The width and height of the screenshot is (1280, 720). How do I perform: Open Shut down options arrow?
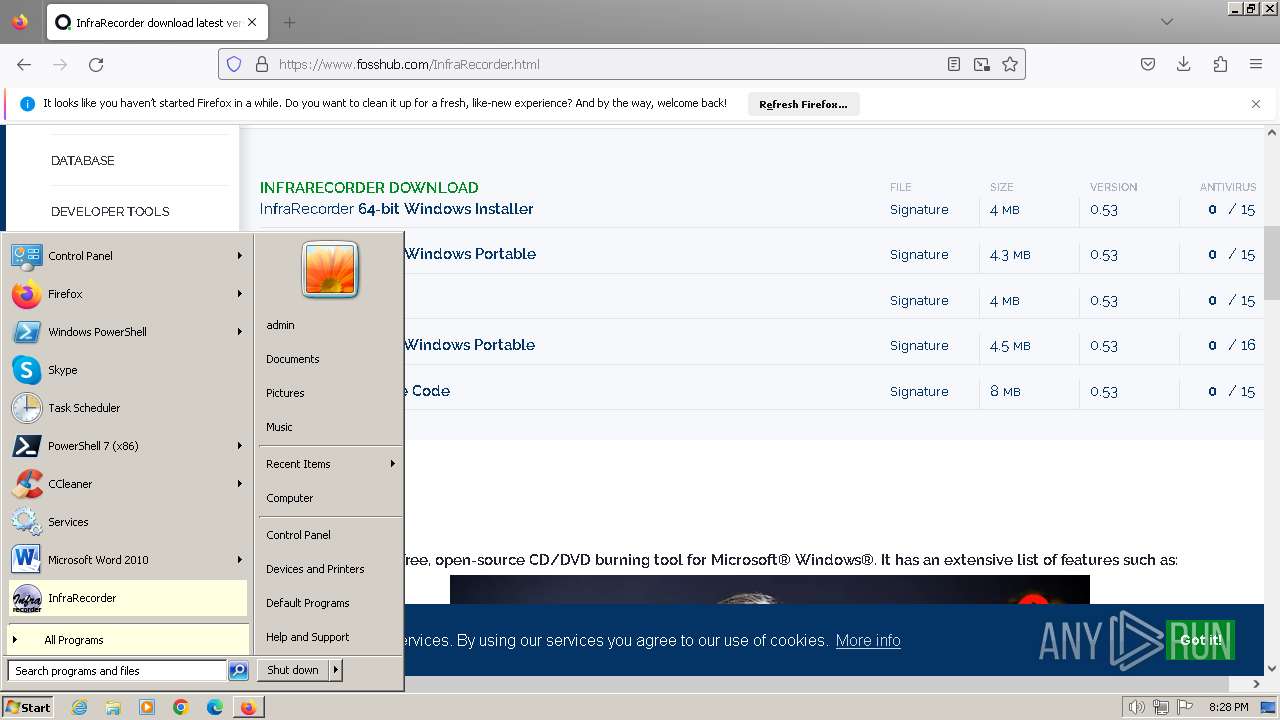click(336, 670)
